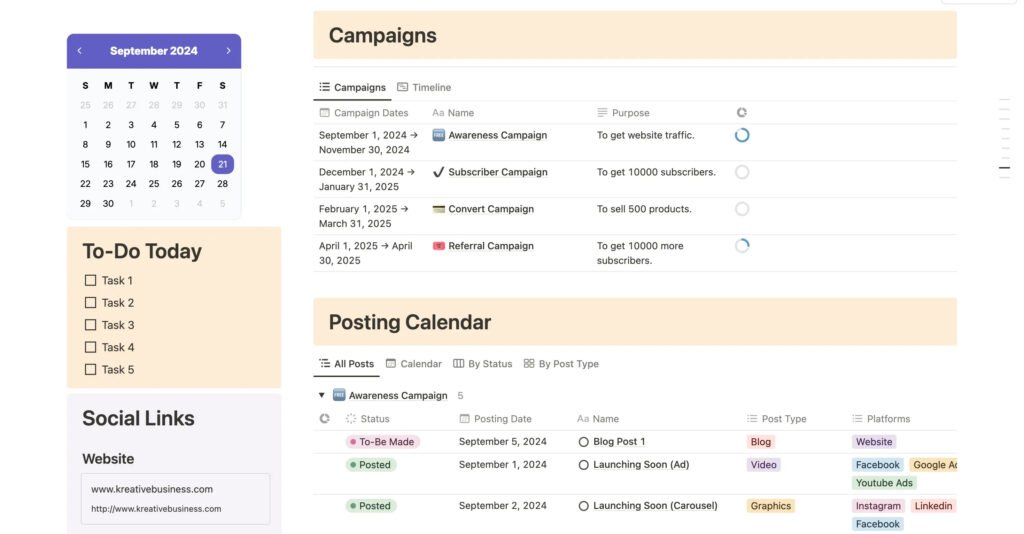
Task: Click the Convert Campaign progress ring
Action: coord(742,209)
